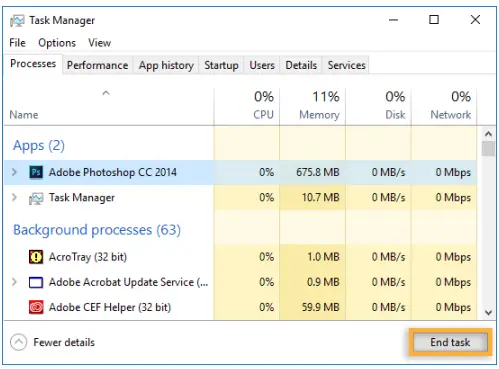Click the Task Manager process icon

36,198
